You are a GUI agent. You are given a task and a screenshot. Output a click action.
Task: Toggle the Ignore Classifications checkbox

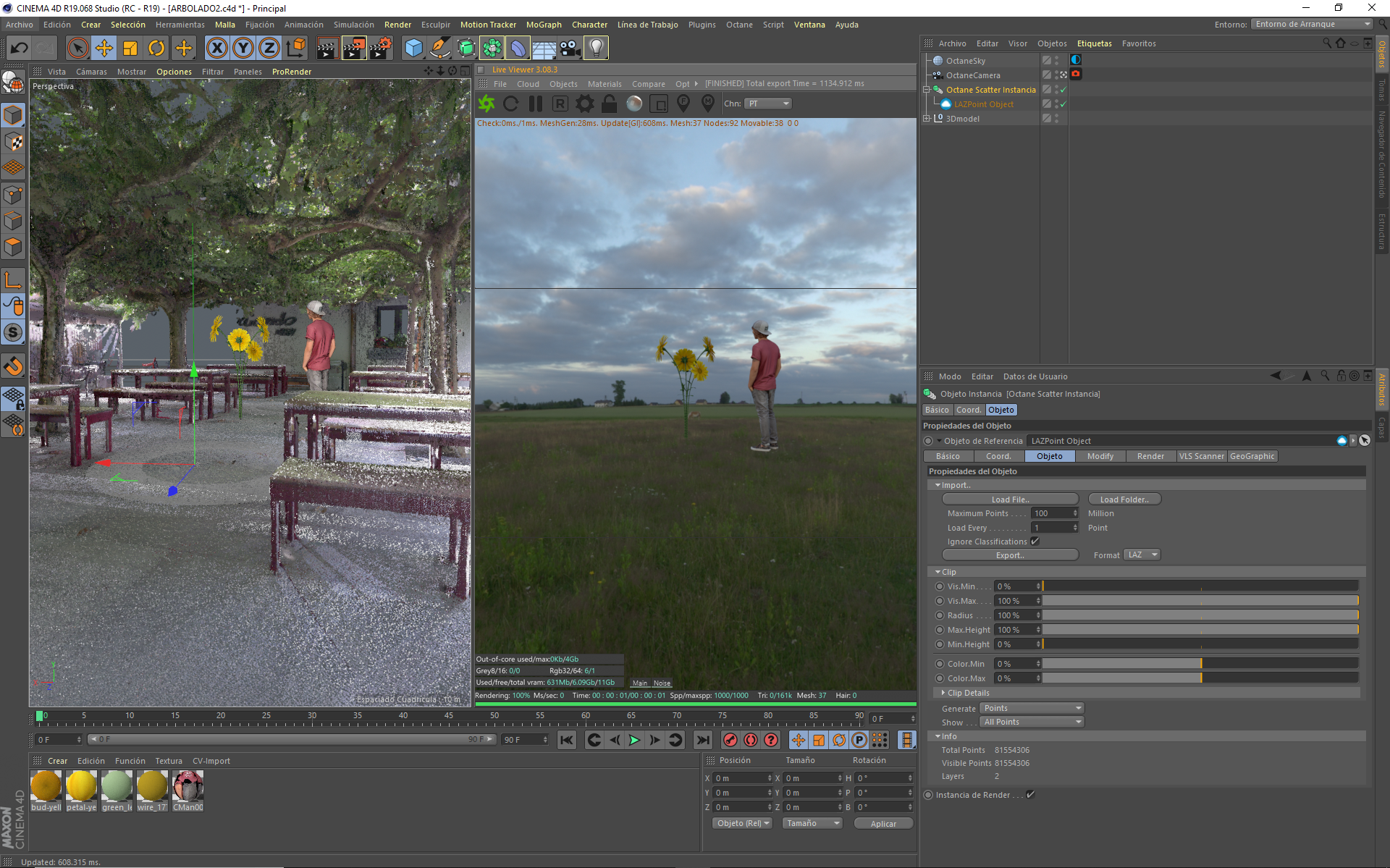1035,542
